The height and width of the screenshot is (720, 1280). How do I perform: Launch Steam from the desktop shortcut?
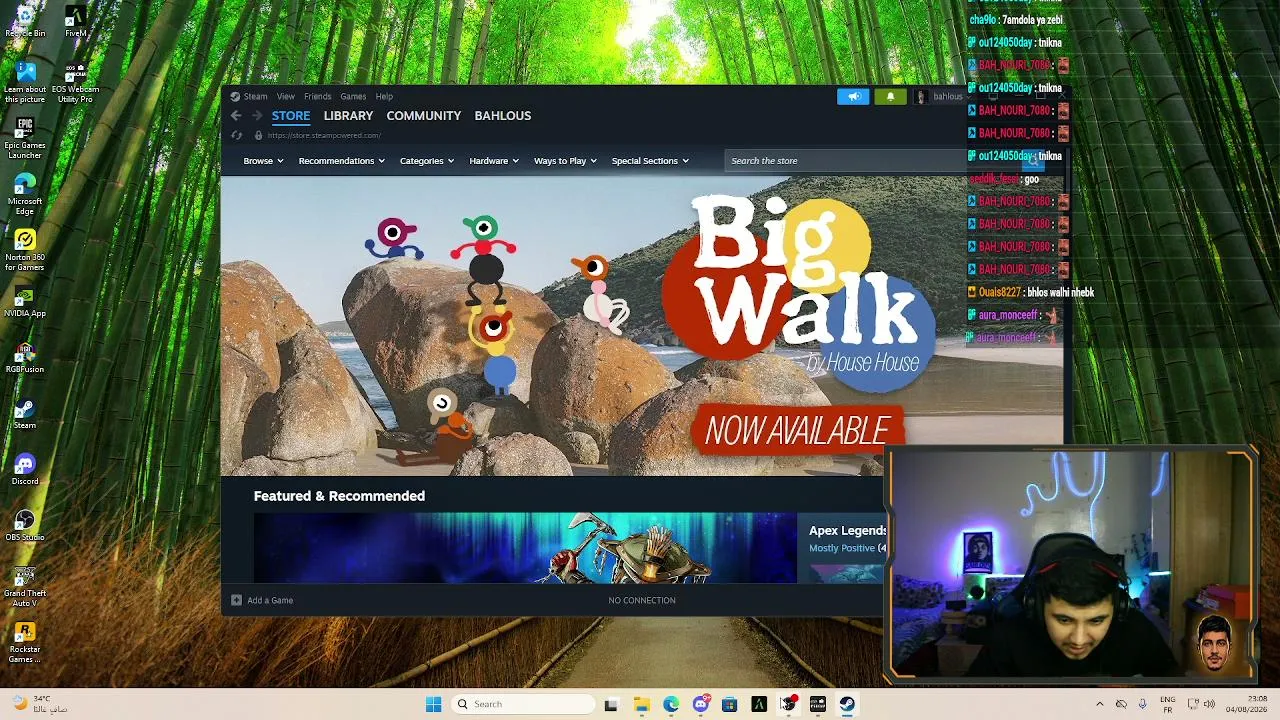25,414
